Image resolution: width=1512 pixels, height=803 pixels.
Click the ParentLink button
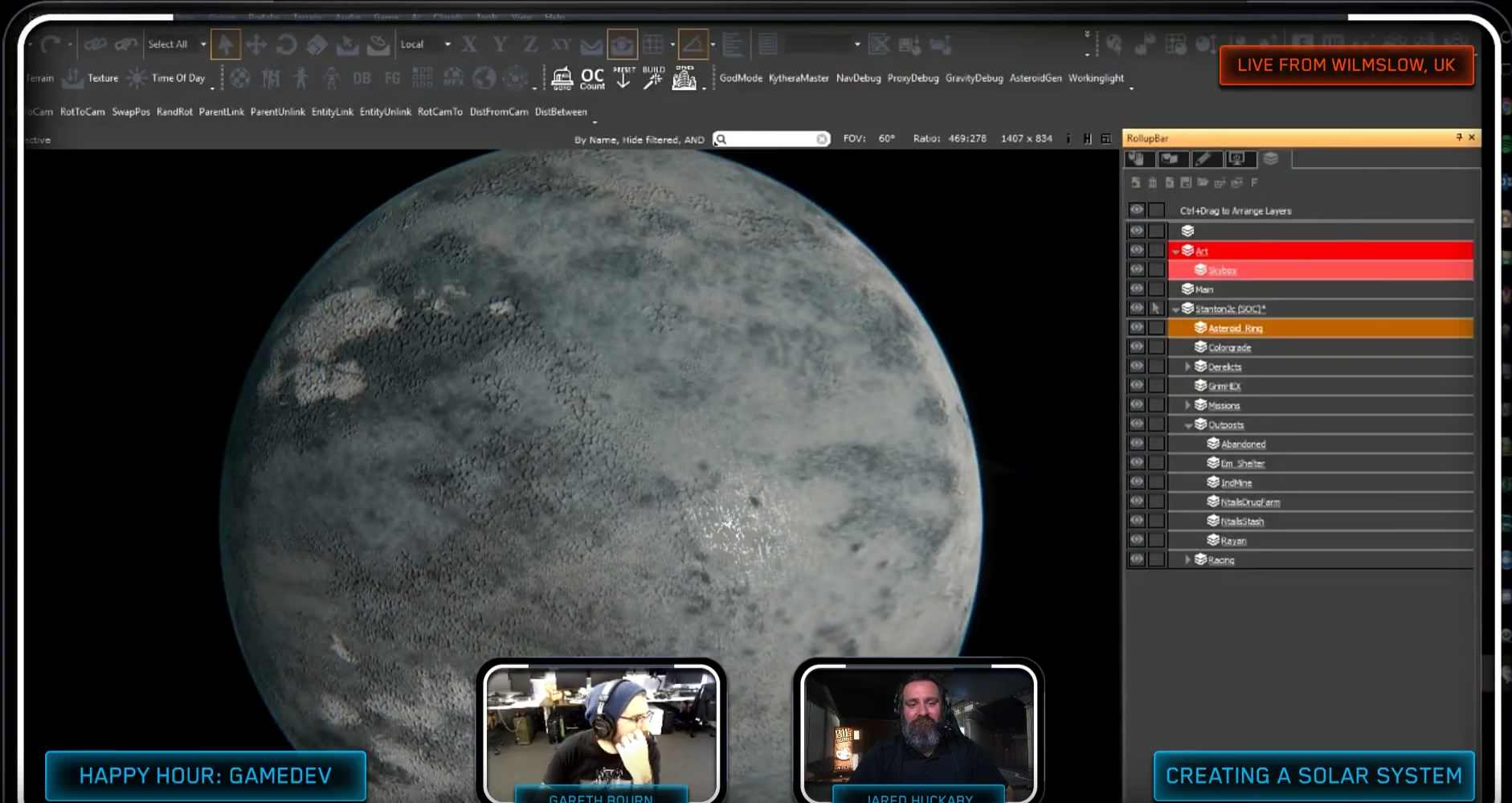click(x=222, y=112)
